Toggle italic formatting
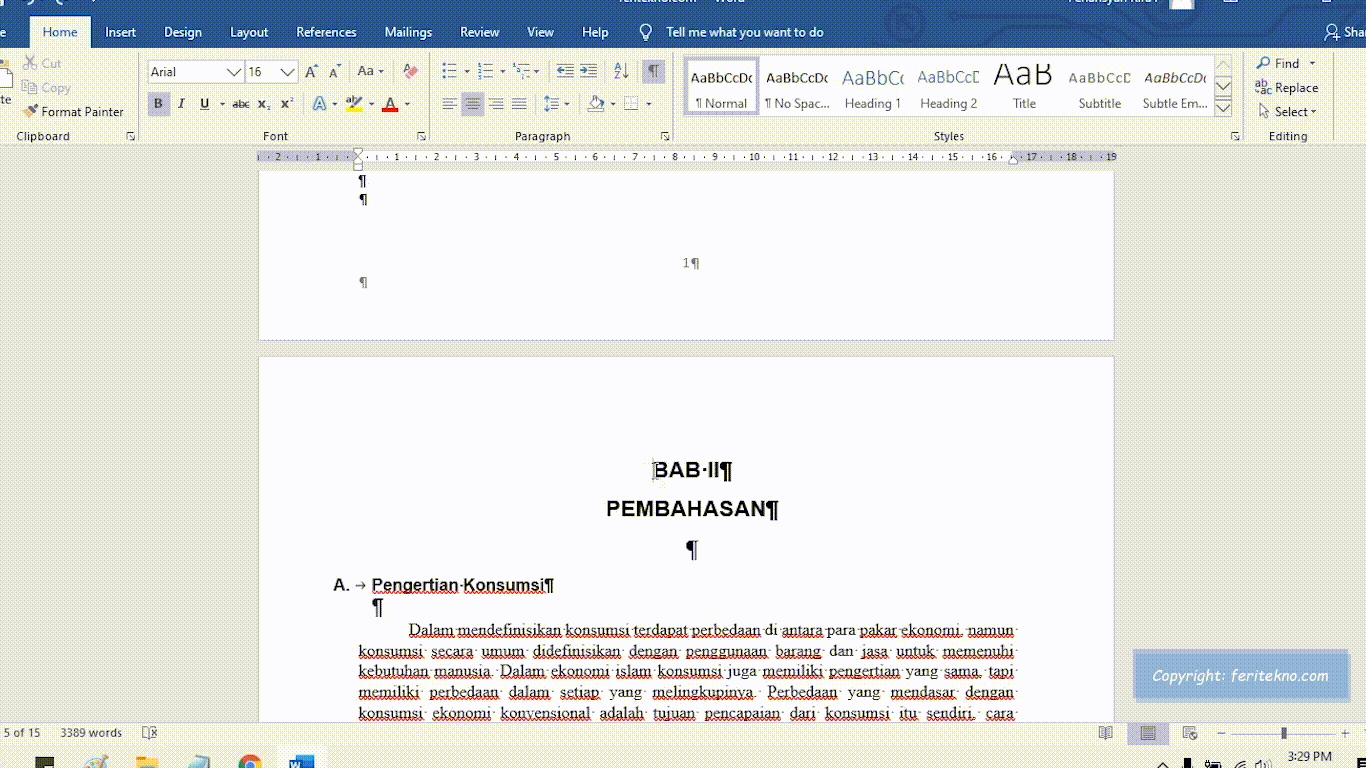Viewport: 1366px width, 768px height. coord(181,104)
